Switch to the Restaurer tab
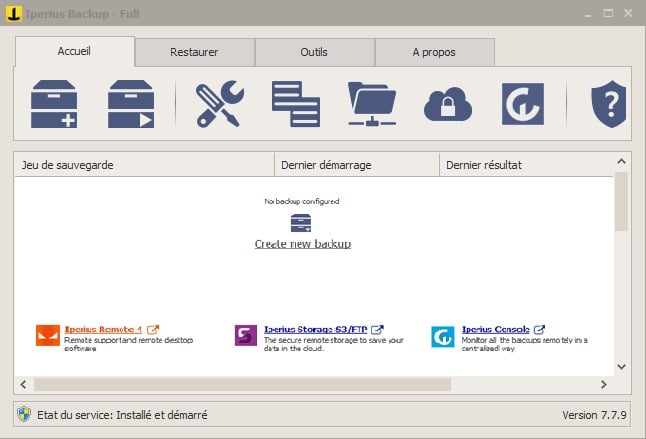This screenshot has width=646, height=439. (194, 52)
